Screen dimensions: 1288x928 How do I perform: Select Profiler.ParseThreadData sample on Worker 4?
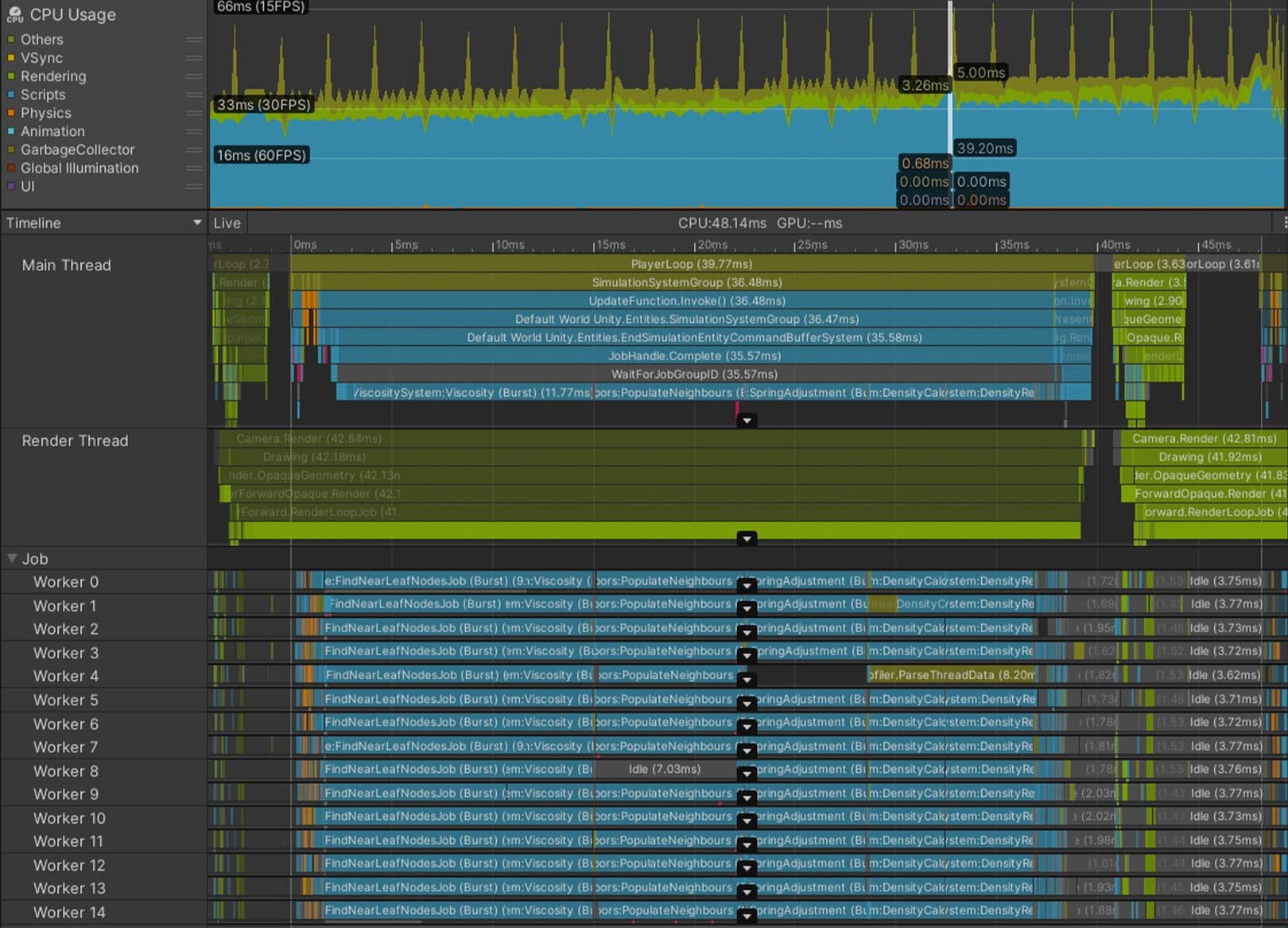click(950, 675)
